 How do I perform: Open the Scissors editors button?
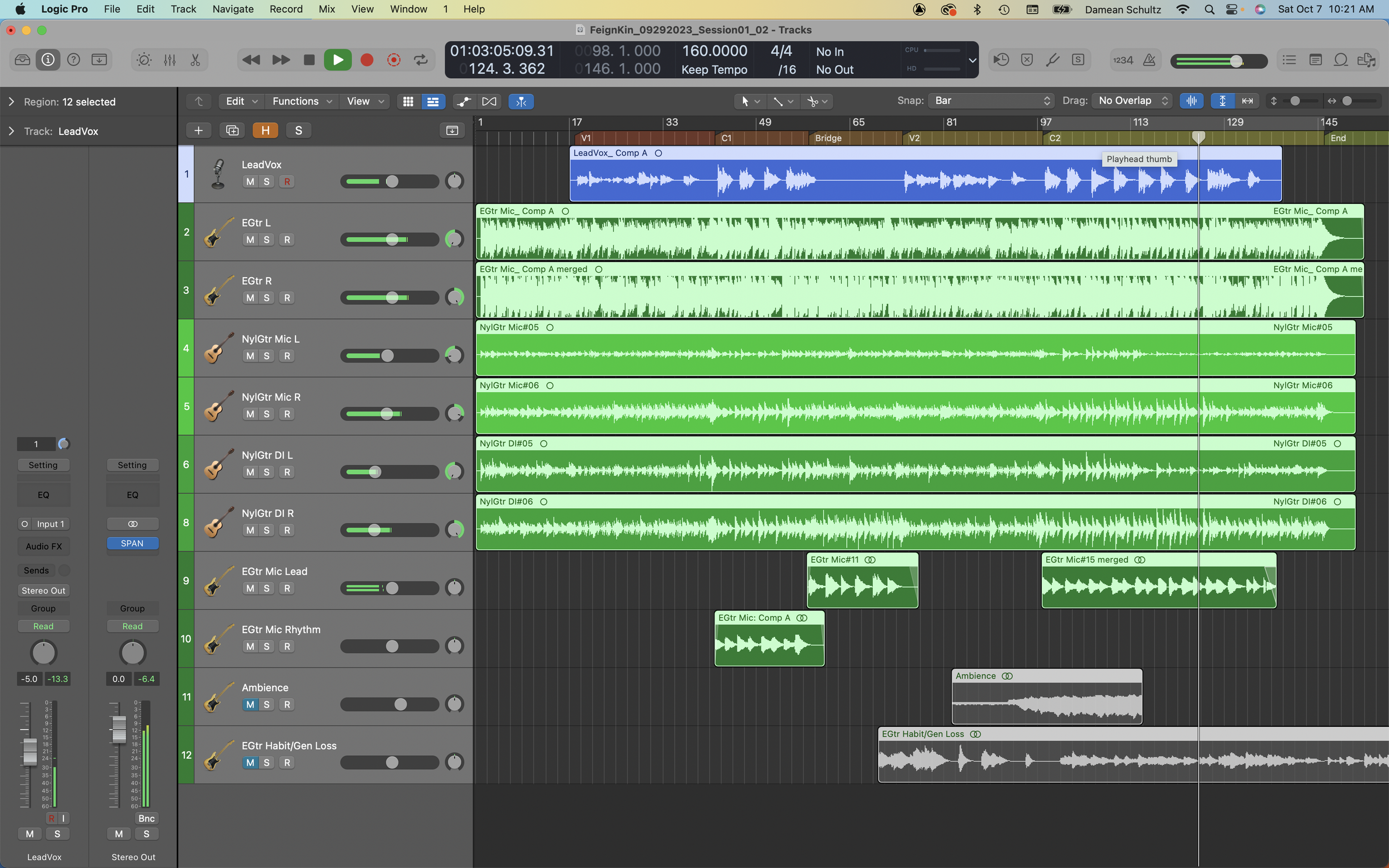pos(195,60)
